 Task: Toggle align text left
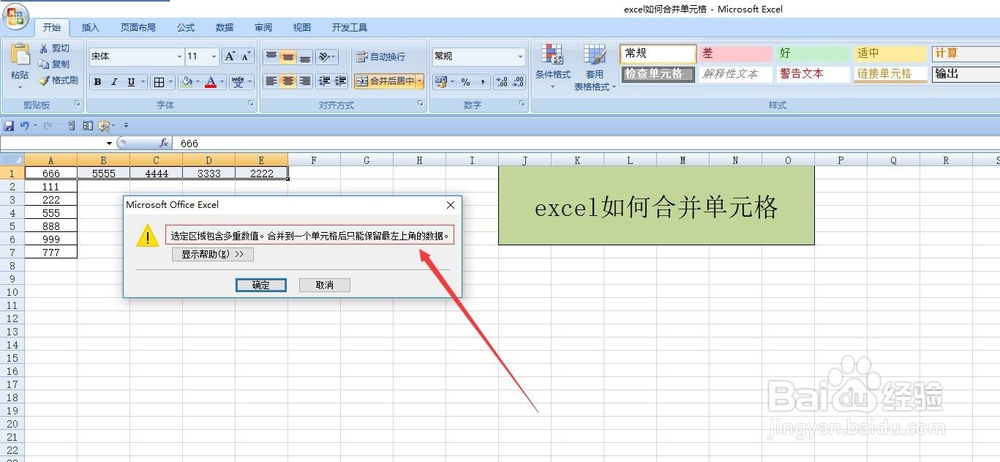point(271,81)
